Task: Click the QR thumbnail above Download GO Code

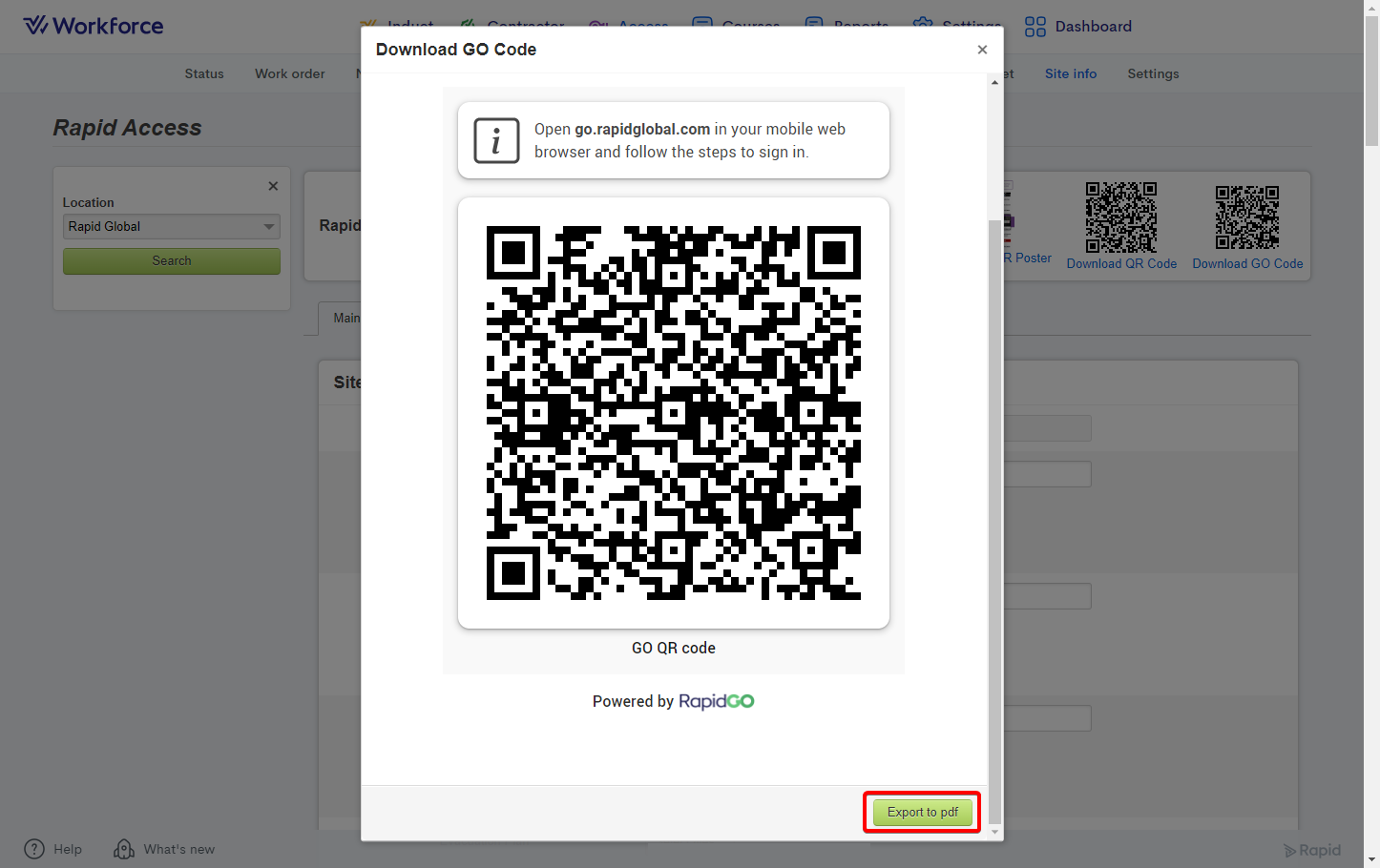Action: [1247, 217]
